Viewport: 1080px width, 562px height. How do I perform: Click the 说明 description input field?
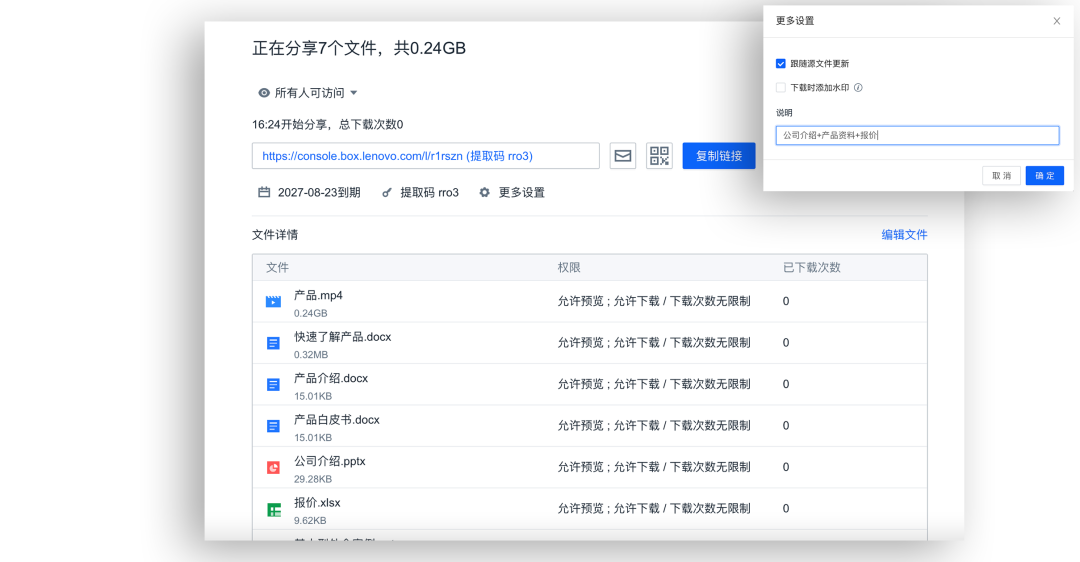point(917,136)
